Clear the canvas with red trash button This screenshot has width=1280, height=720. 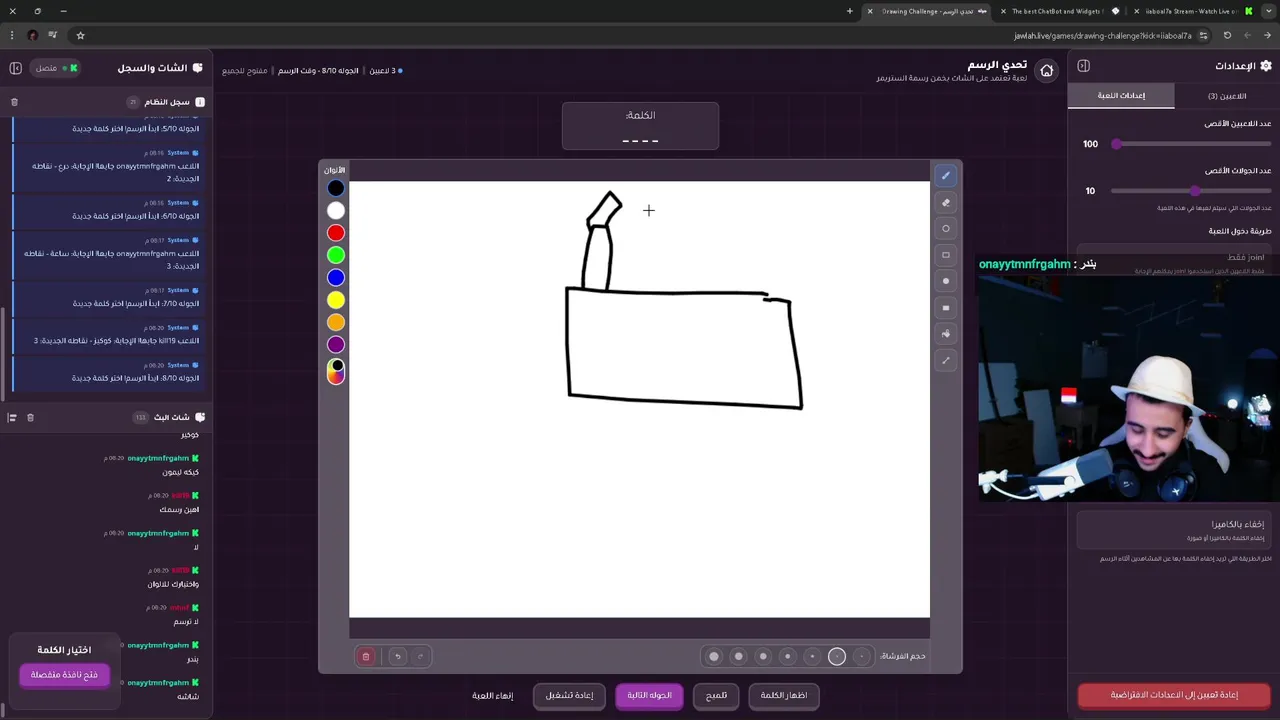(366, 656)
